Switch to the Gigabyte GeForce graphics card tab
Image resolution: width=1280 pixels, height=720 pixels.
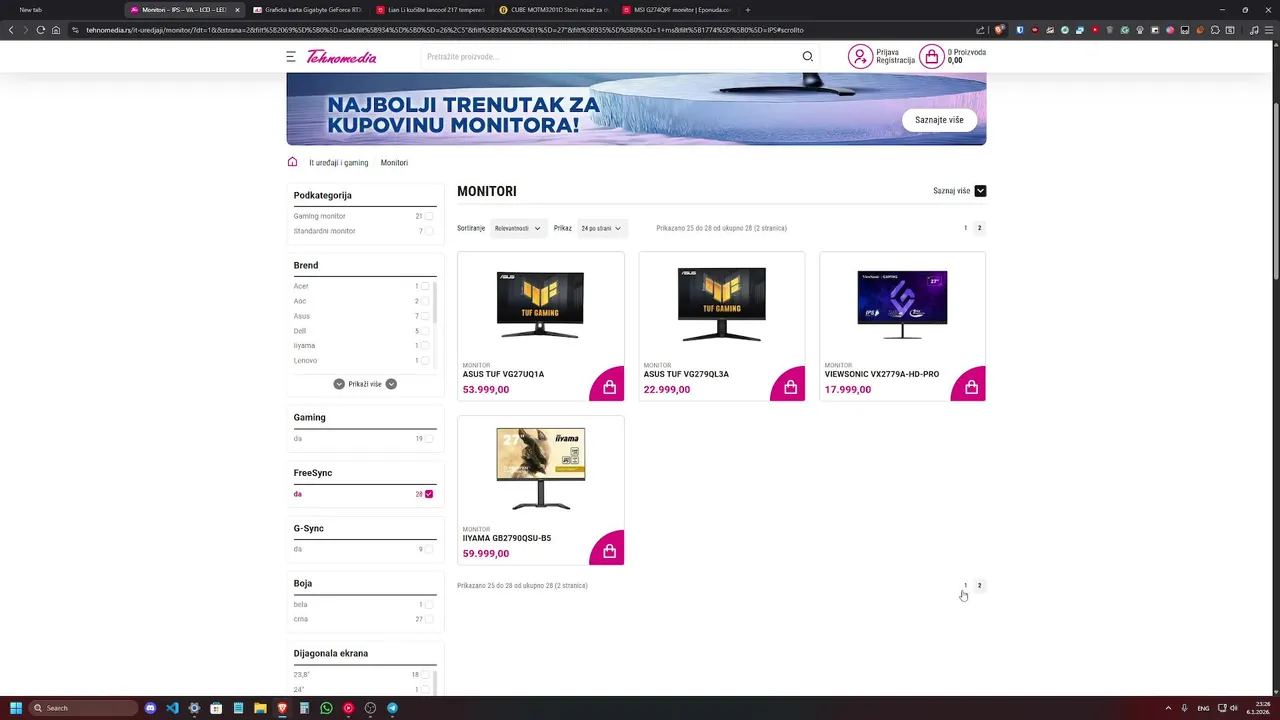tap(308, 10)
